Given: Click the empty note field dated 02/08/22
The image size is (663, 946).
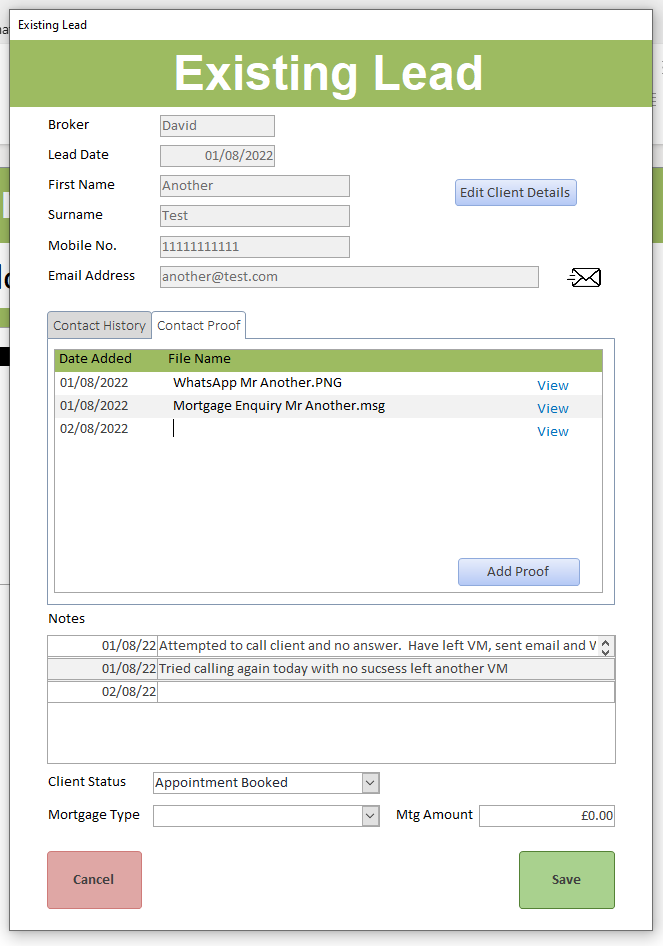Looking at the screenshot, I should point(386,691).
